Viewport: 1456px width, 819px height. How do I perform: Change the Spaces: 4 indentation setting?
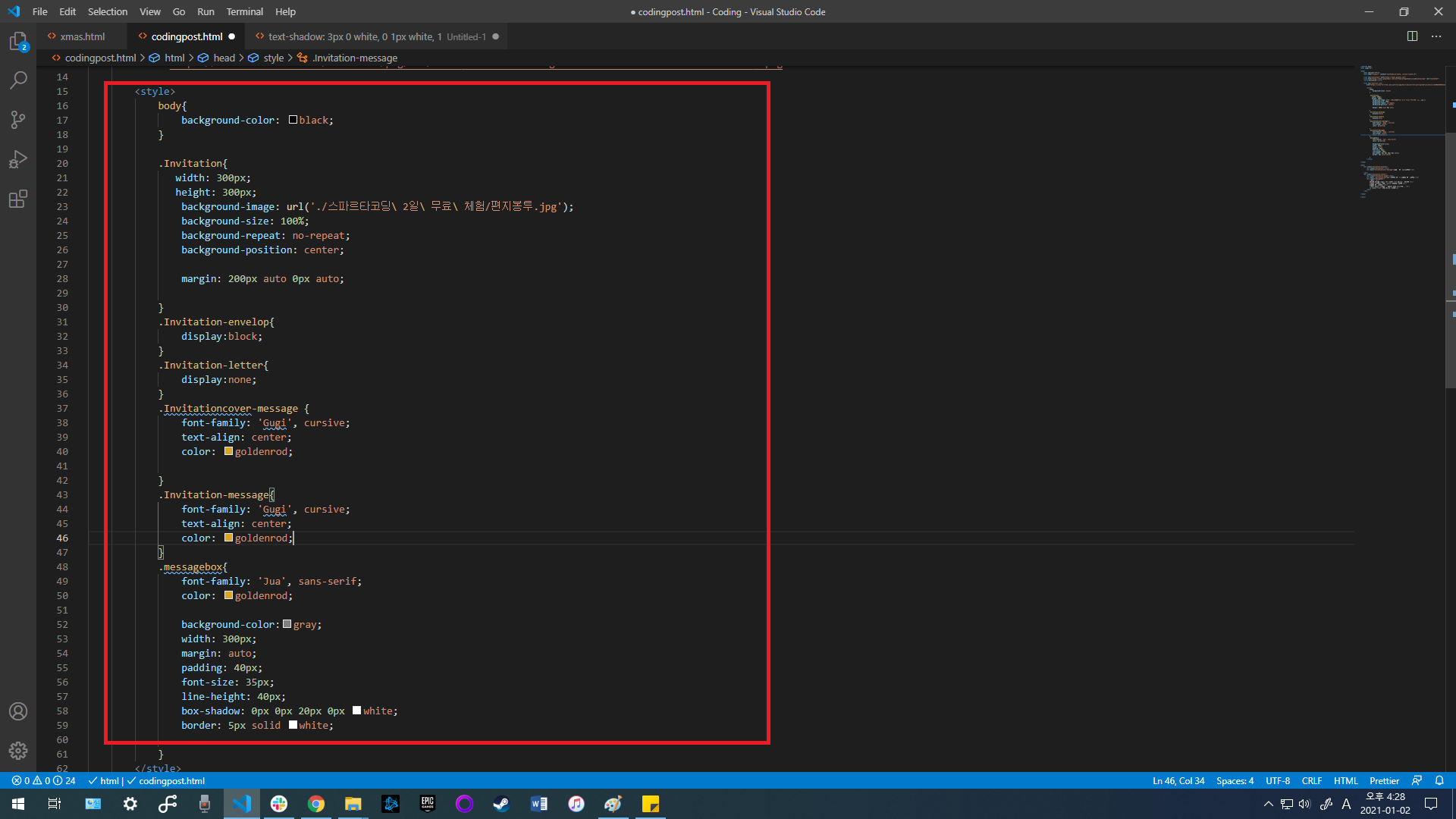(x=1235, y=780)
